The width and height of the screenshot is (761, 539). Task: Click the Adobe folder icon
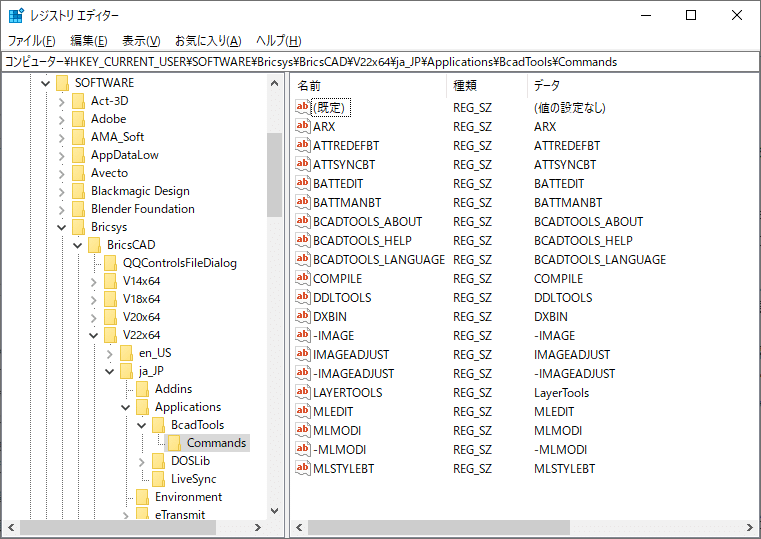pos(78,119)
